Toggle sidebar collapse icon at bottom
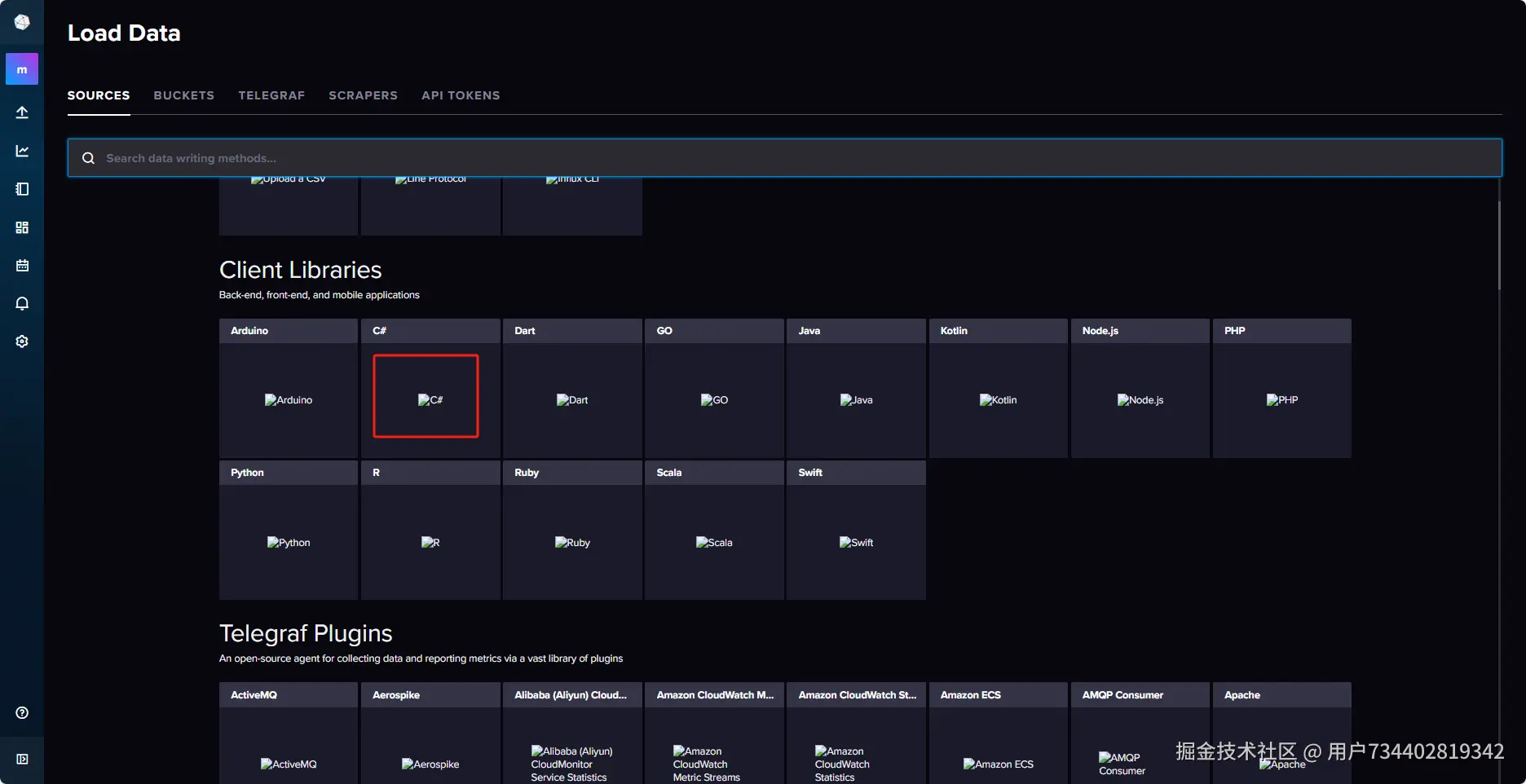Viewport: 1526px width, 784px height. click(x=22, y=759)
